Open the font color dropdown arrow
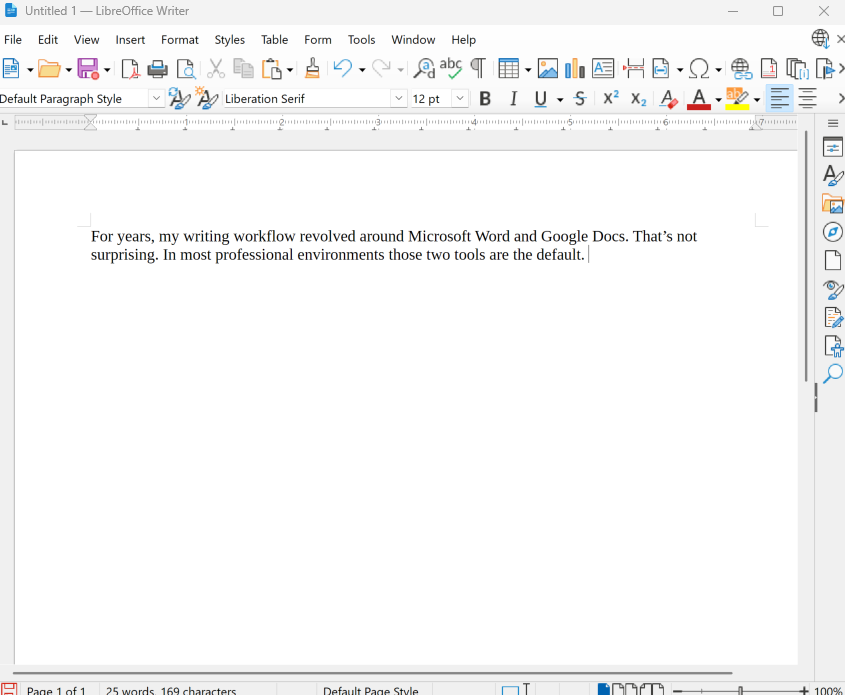 tap(718, 100)
